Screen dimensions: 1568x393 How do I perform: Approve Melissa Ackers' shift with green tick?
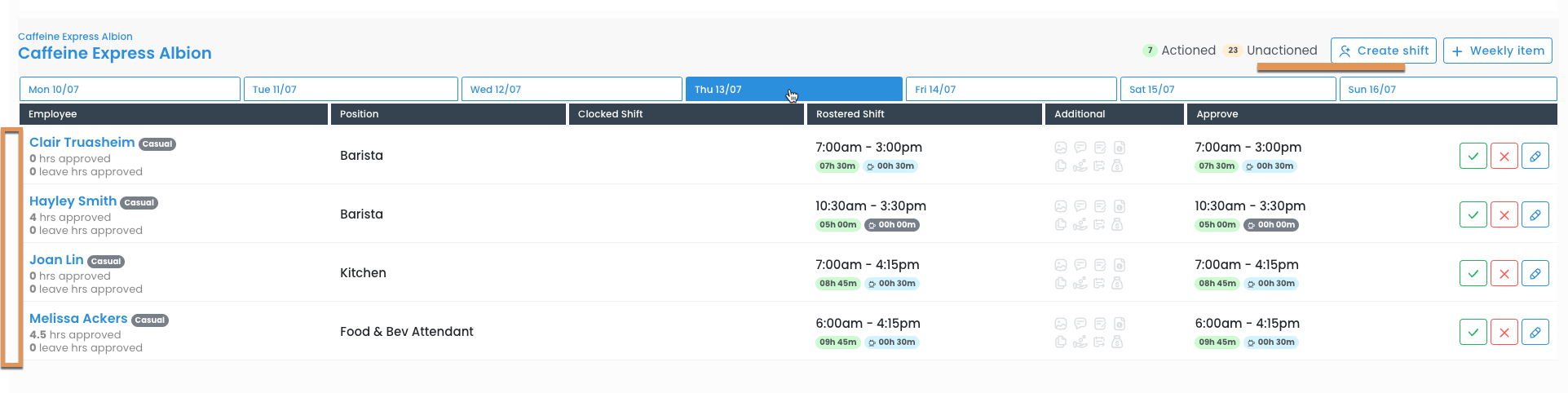click(1473, 332)
